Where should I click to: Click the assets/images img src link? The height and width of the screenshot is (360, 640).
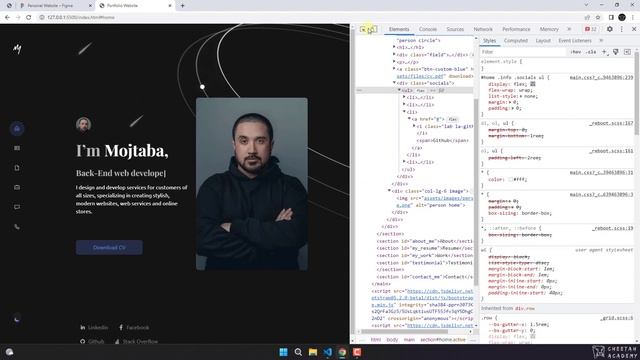tap(448, 198)
